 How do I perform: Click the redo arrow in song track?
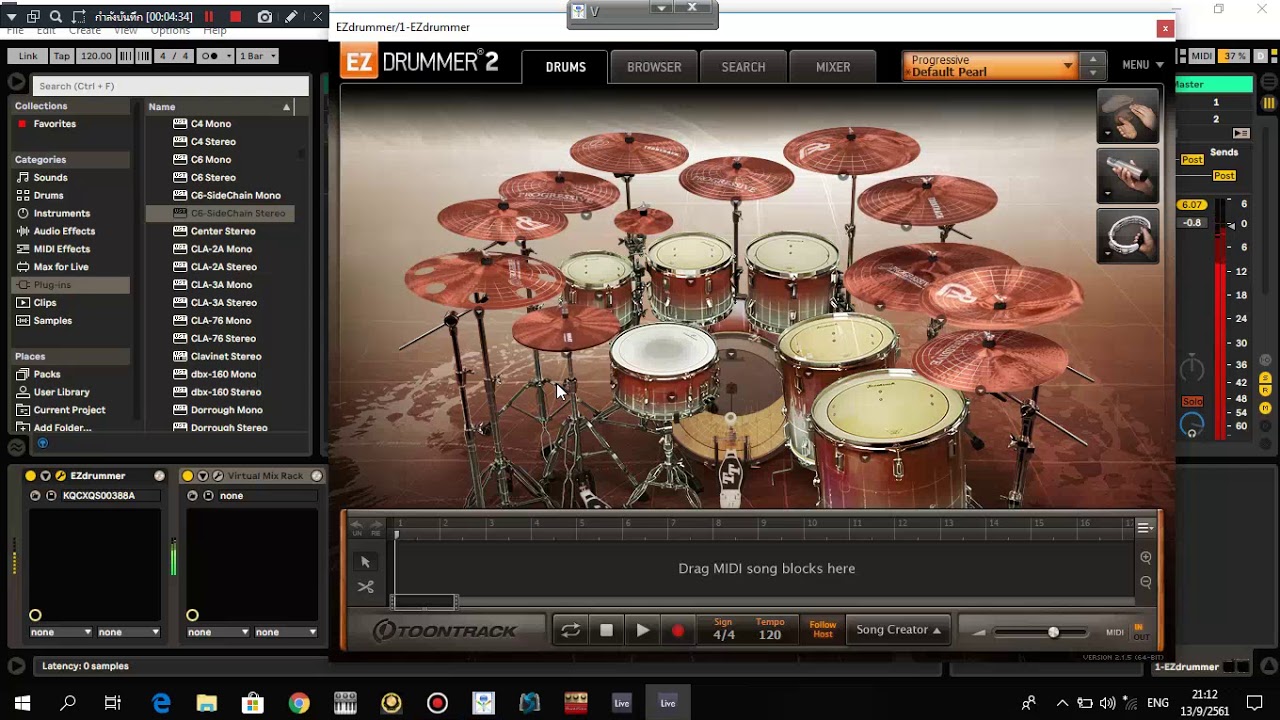click(x=377, y=527)
